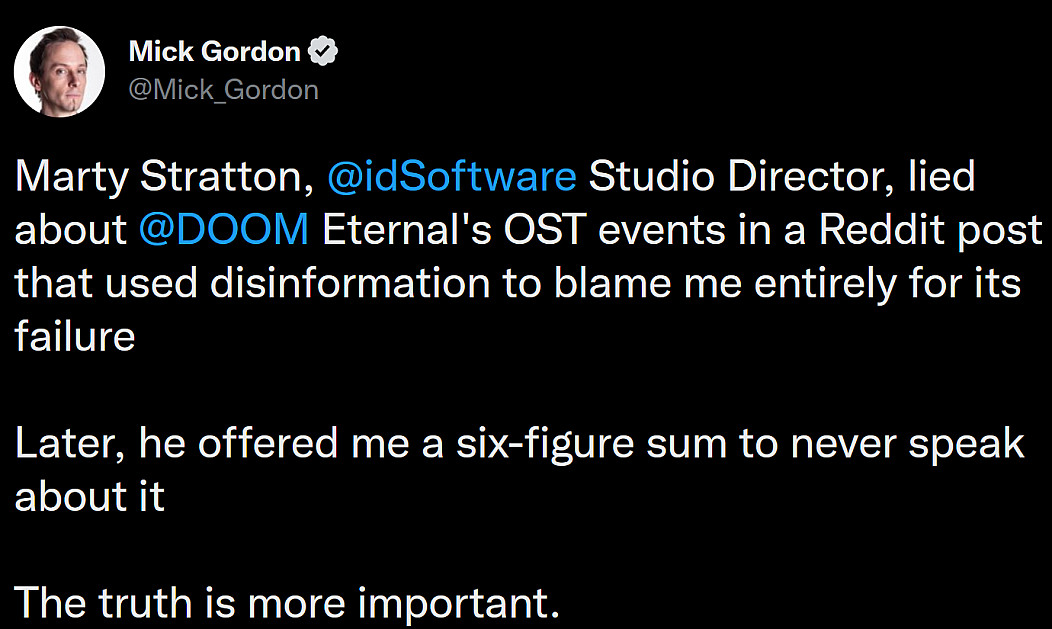The height and width of the screenshot is (629, 1052).
Task: Click the blue verified badge icon
Action: click(x=324, y=52)
